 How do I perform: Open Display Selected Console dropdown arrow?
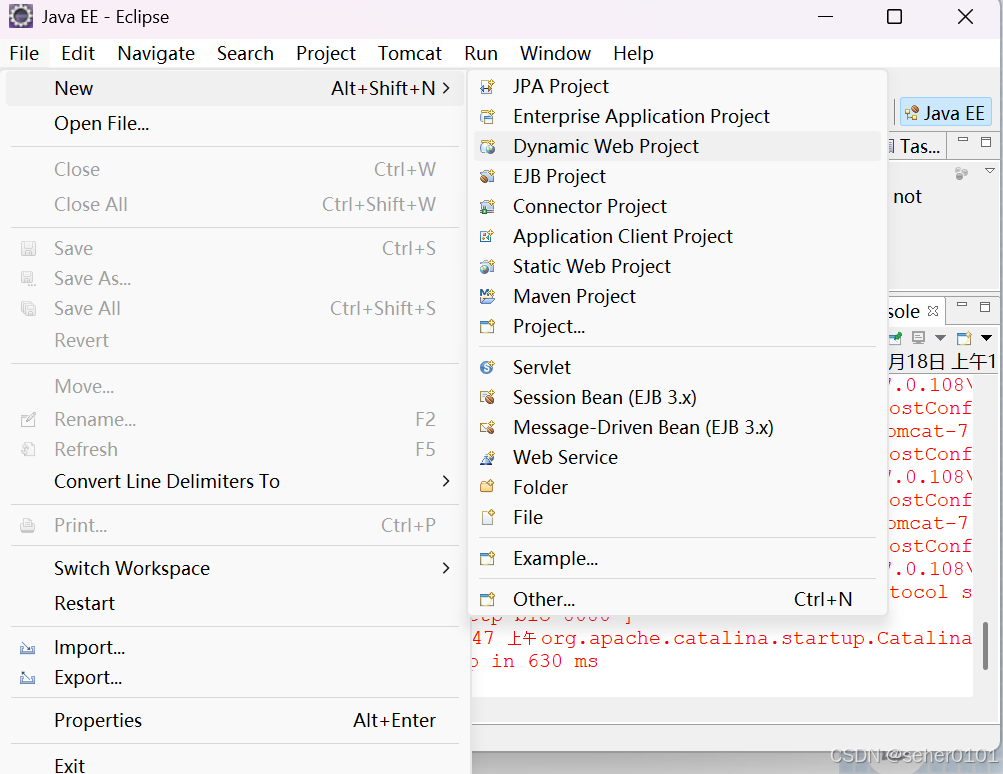[940, 338]
